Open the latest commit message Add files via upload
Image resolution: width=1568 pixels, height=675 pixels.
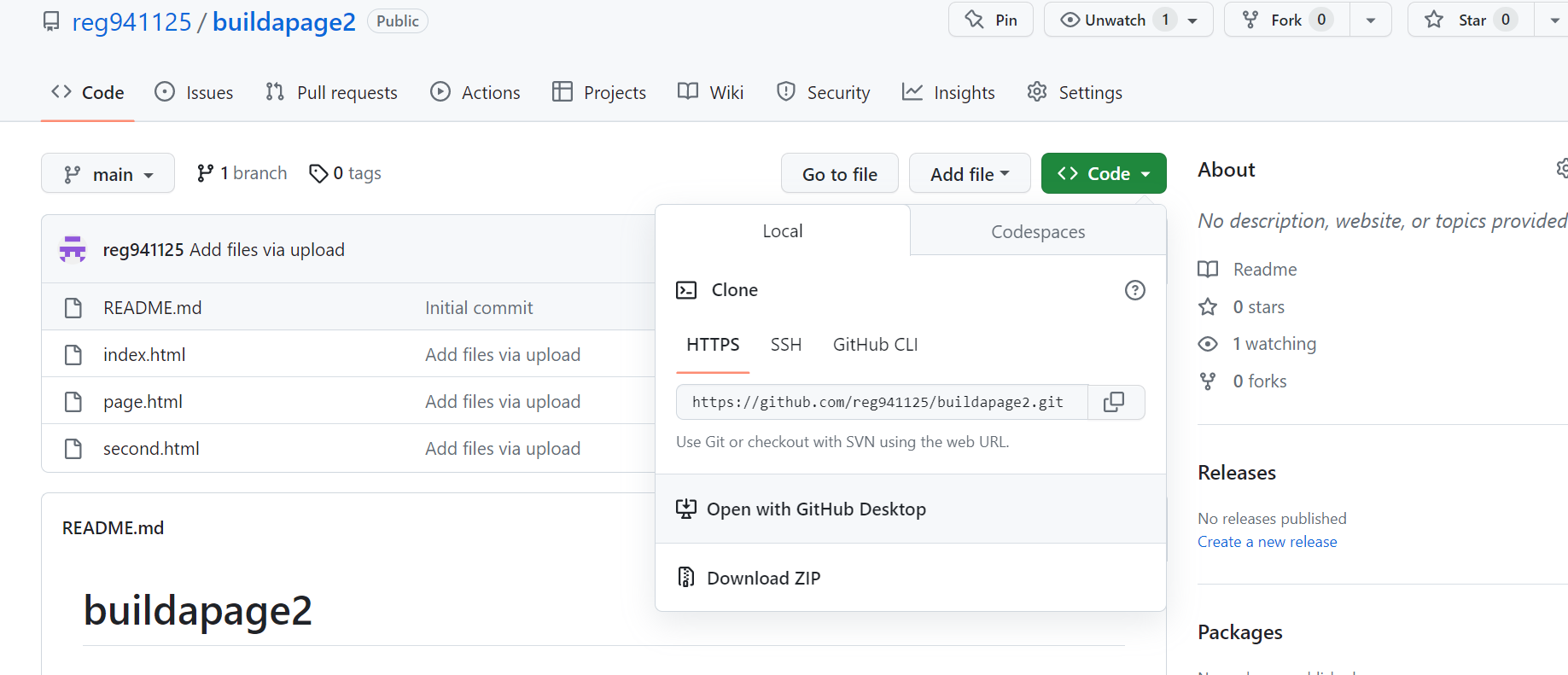(267, 249)
